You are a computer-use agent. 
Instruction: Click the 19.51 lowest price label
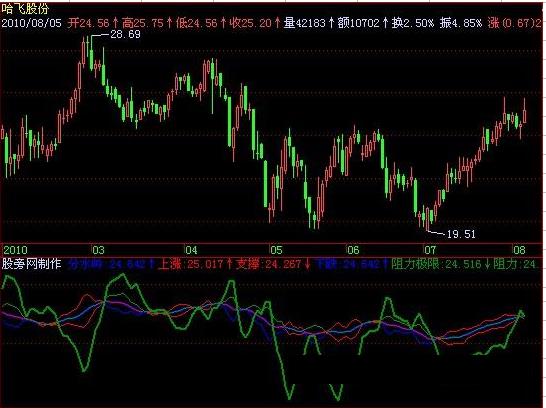point(461,234)
